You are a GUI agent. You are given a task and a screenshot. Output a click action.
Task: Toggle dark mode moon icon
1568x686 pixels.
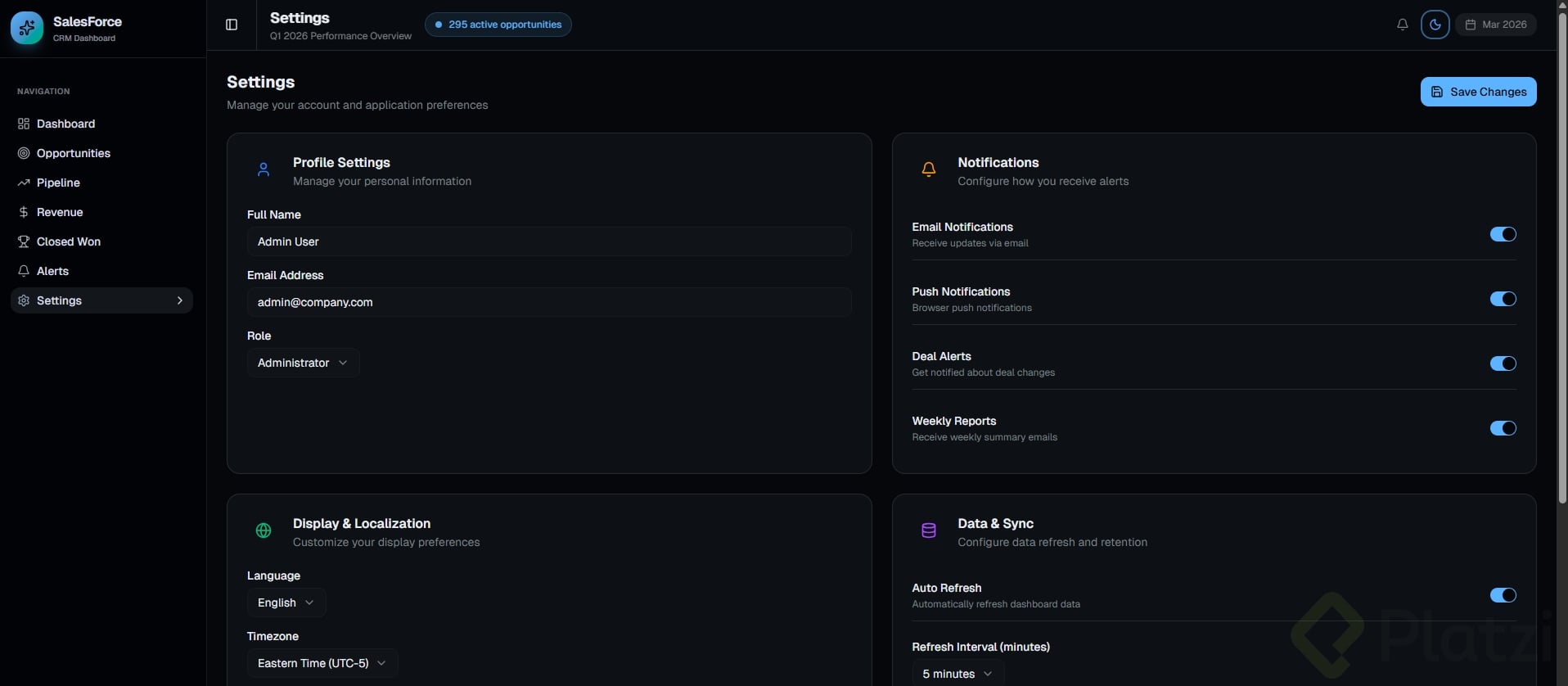(1435, 25)
